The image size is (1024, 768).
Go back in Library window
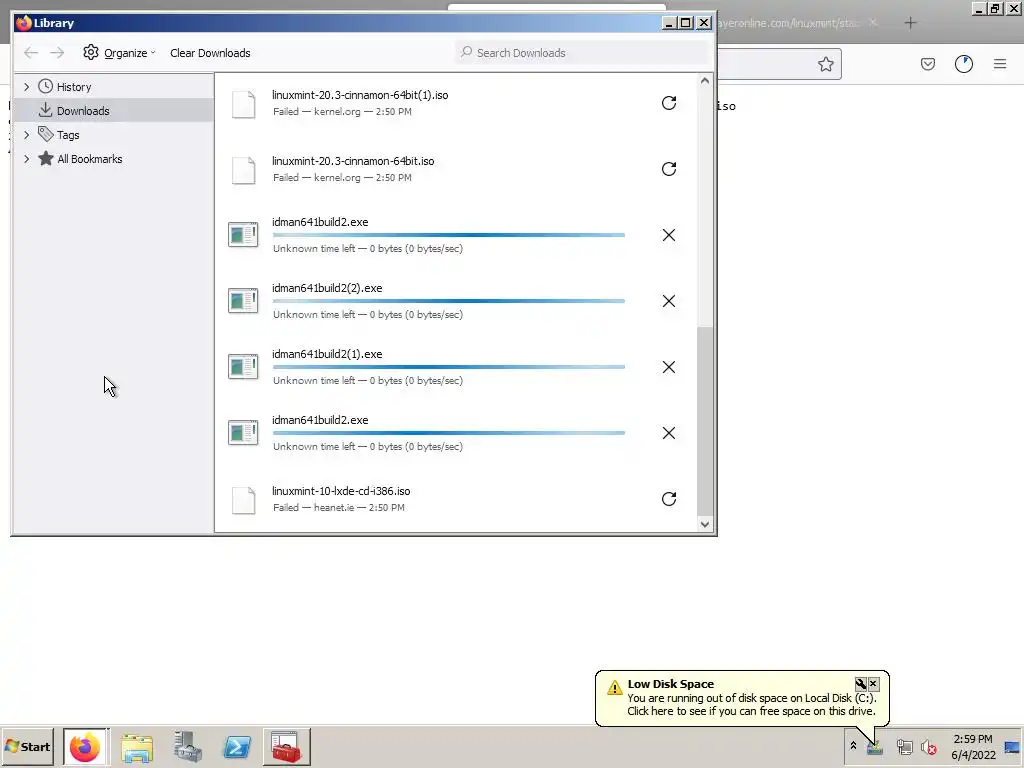point(31,53)
